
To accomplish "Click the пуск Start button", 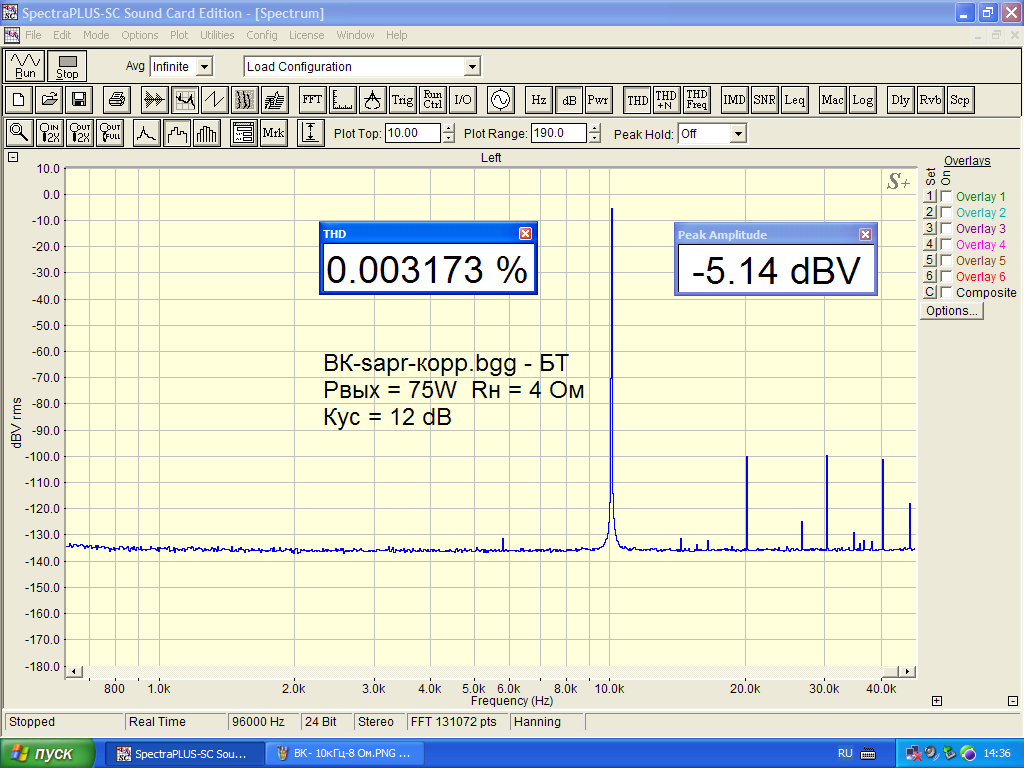I will click(48, 753).
